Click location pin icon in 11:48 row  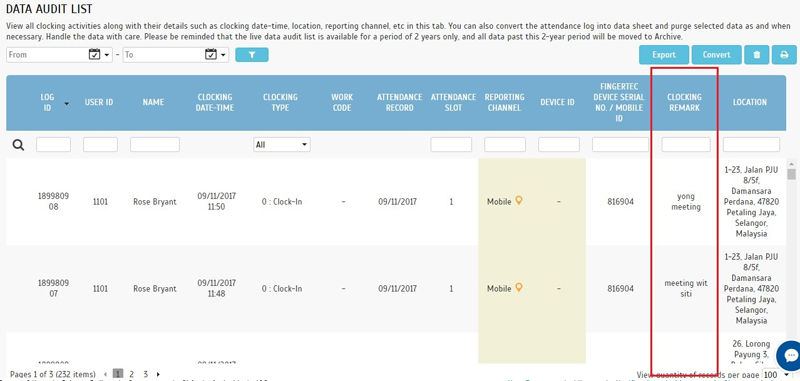[x=519, y=288]
